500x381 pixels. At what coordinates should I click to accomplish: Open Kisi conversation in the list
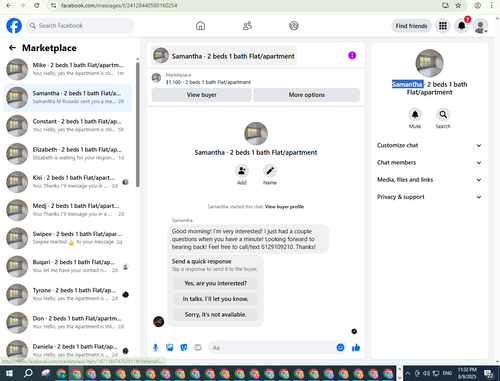(x=67, y=182)
